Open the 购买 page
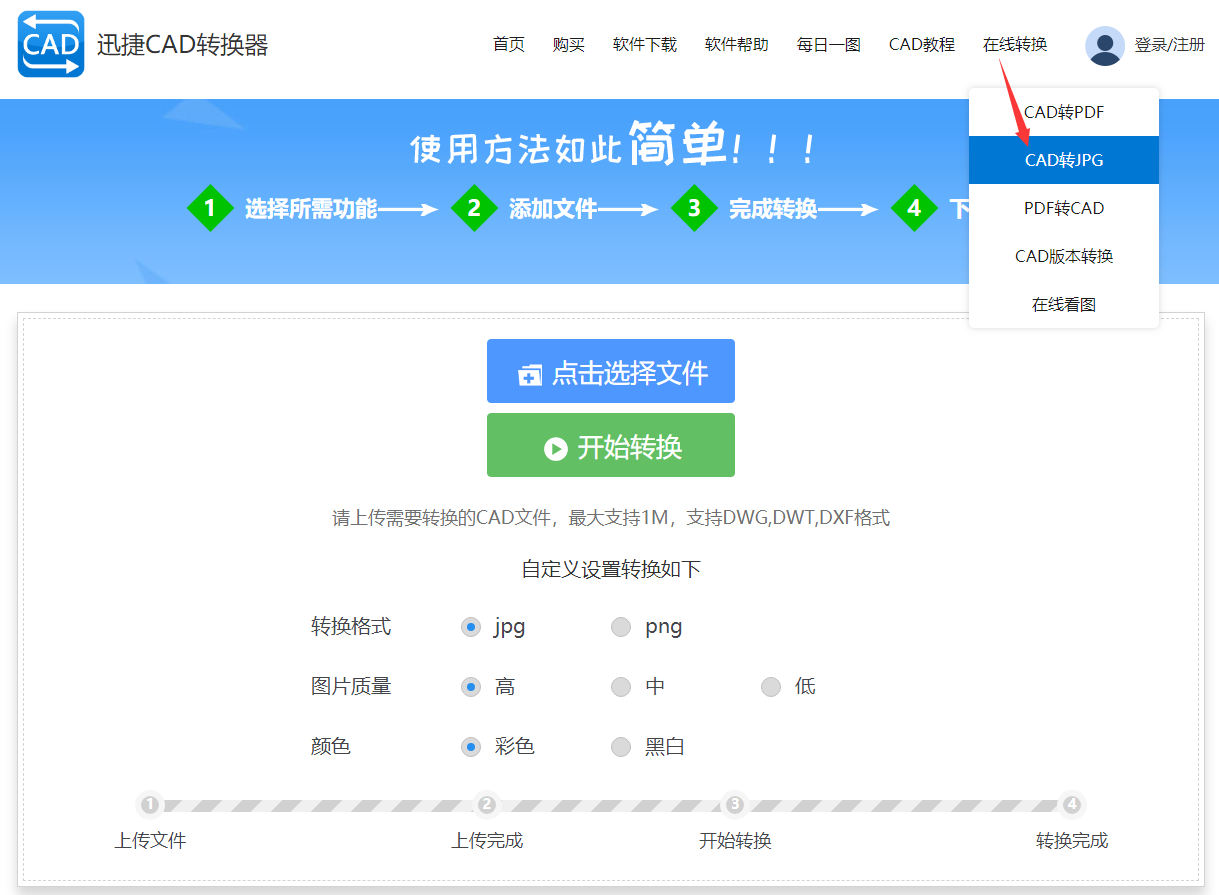Screen dimensions: 1219x895 [x=569, y=44]
